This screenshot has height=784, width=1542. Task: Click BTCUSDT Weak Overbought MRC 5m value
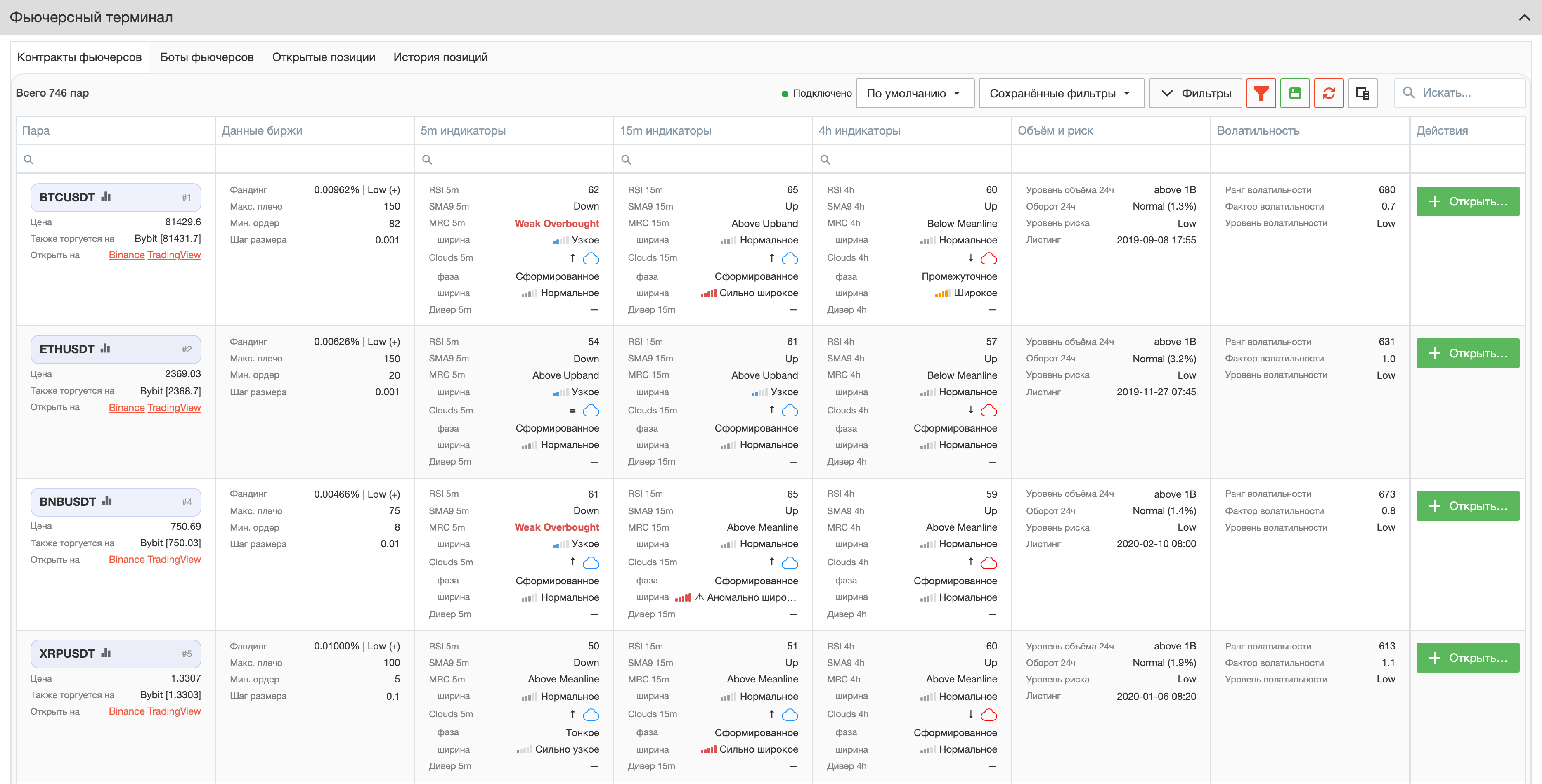tap(557, 223)
